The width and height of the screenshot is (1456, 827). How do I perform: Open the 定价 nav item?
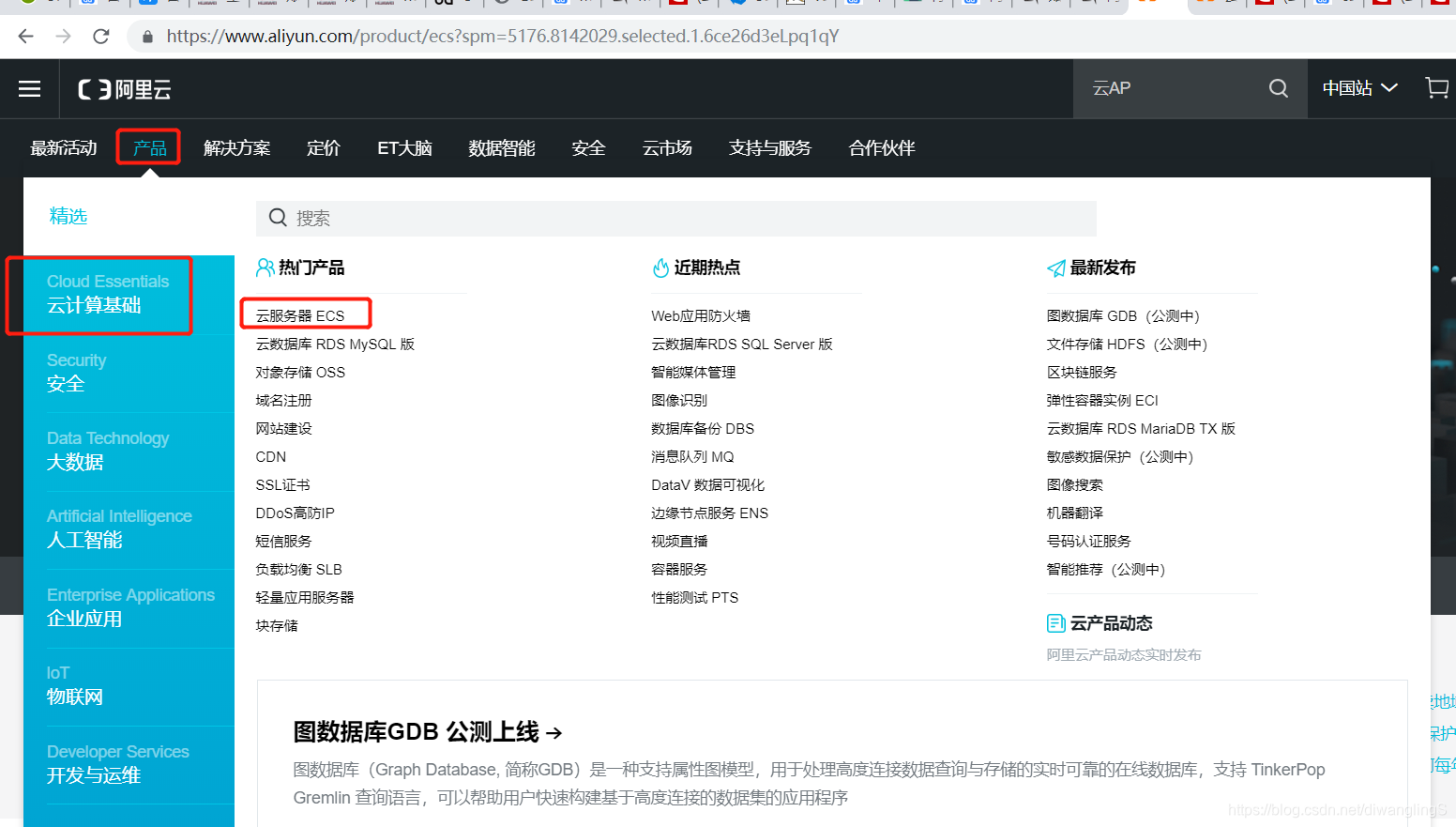coord(324,148)
